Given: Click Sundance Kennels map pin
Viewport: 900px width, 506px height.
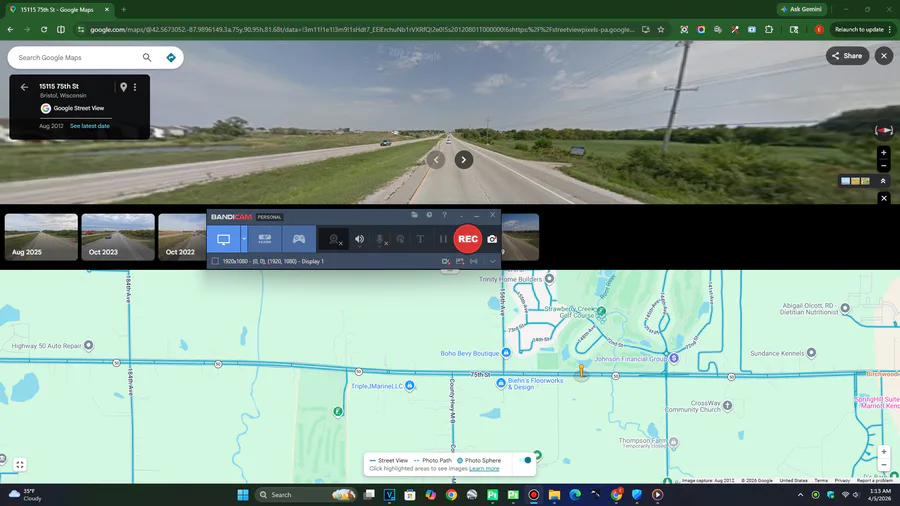Looking at the screenshot, I should [x=811, y=353].
